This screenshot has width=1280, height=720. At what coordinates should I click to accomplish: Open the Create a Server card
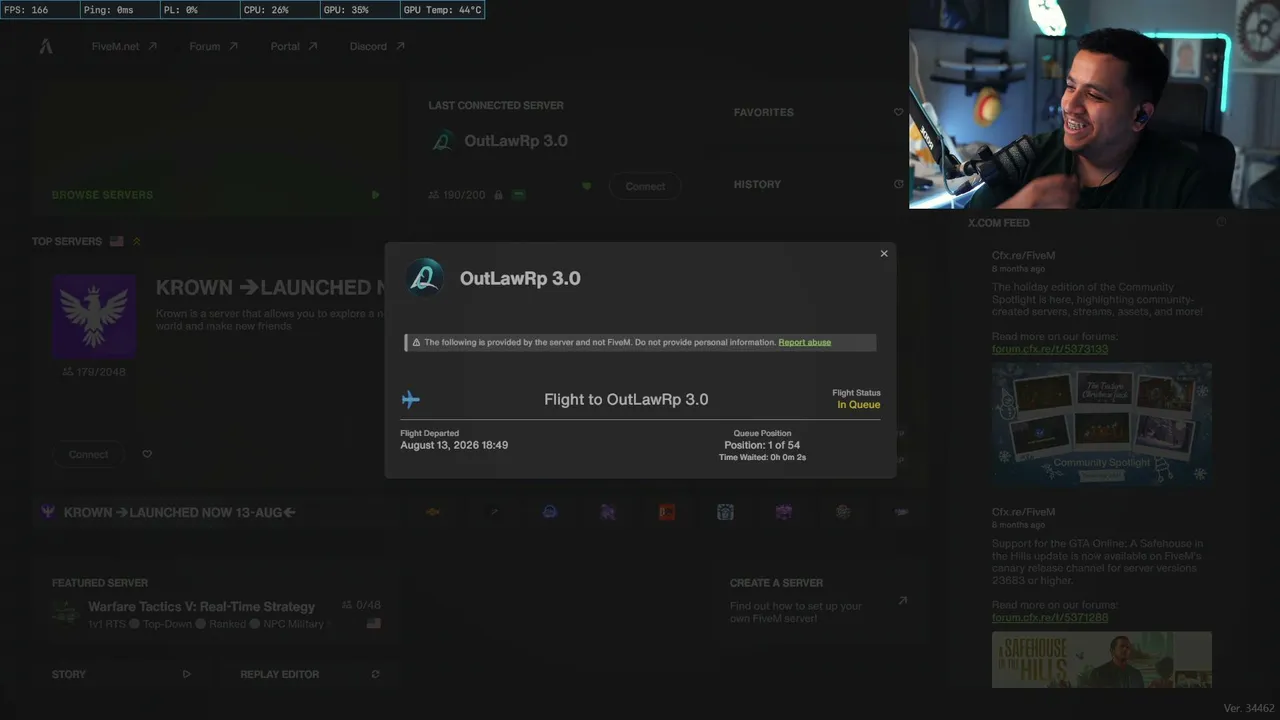(818, 600)
